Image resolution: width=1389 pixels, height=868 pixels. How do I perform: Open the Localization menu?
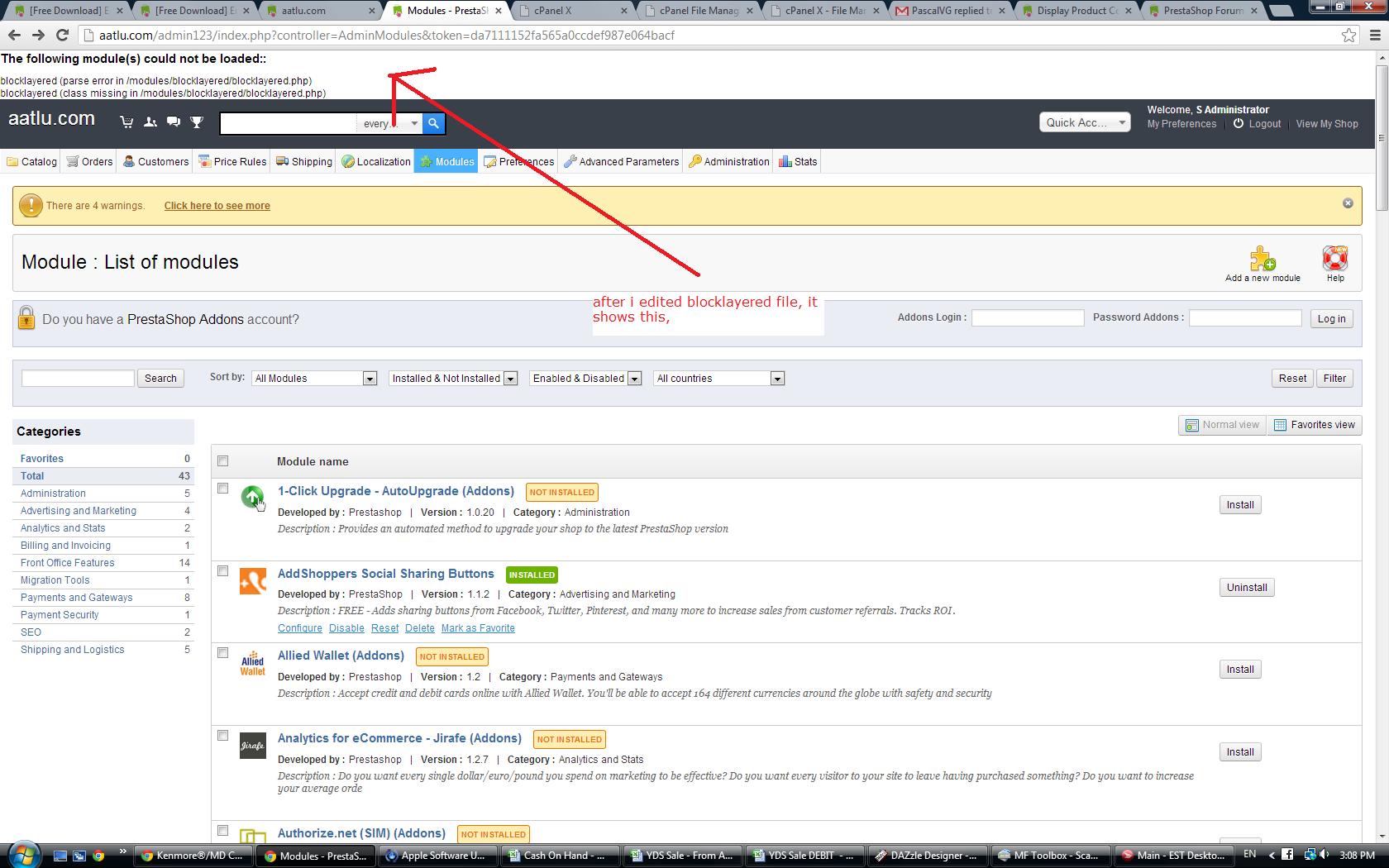376,162
